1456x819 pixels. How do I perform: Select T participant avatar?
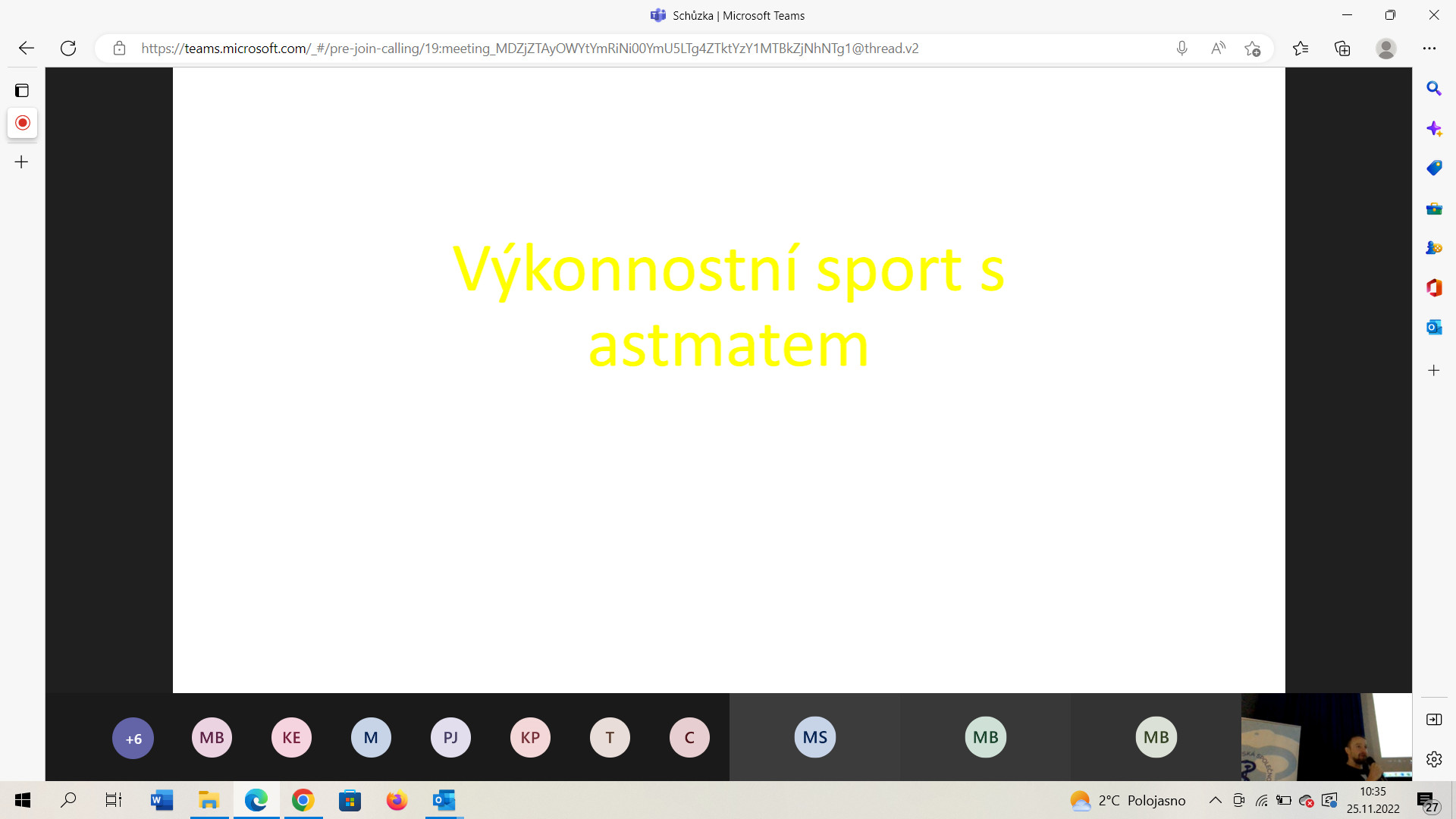coord(610,737)
